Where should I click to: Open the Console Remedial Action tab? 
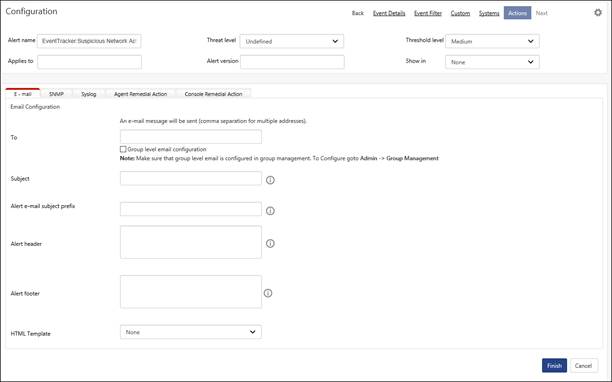(213, 94)
